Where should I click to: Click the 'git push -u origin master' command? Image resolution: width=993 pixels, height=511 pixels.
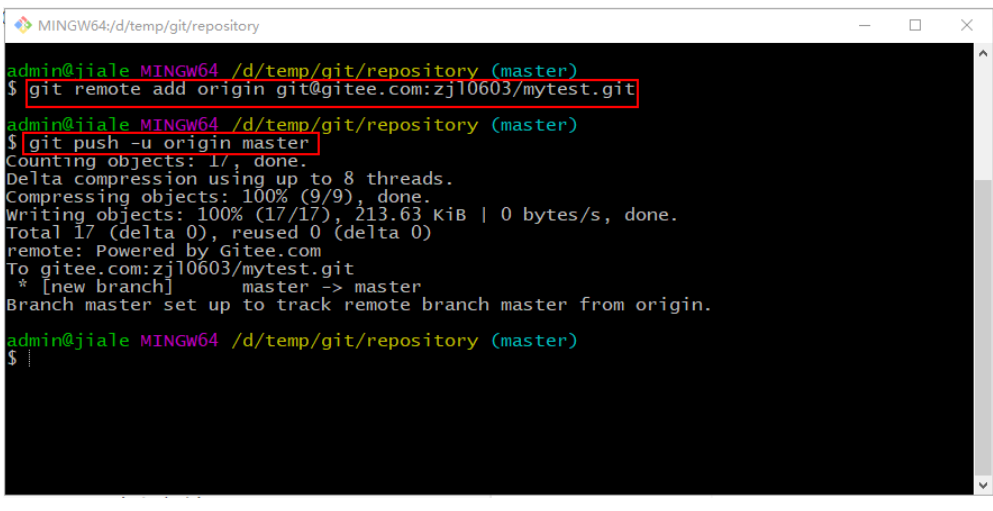(x=171, y=143)
